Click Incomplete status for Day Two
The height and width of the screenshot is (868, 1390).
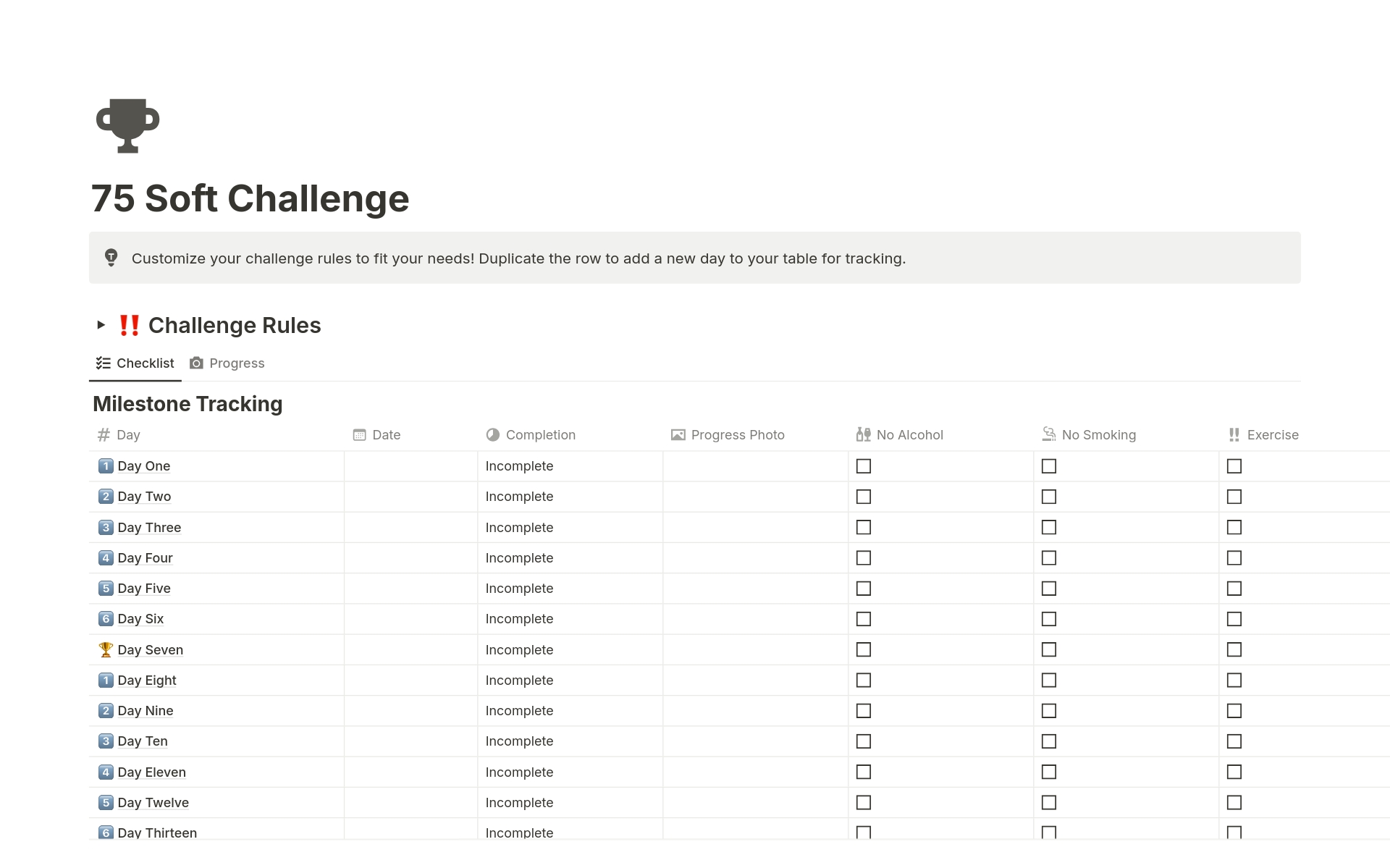pos(519,496)
